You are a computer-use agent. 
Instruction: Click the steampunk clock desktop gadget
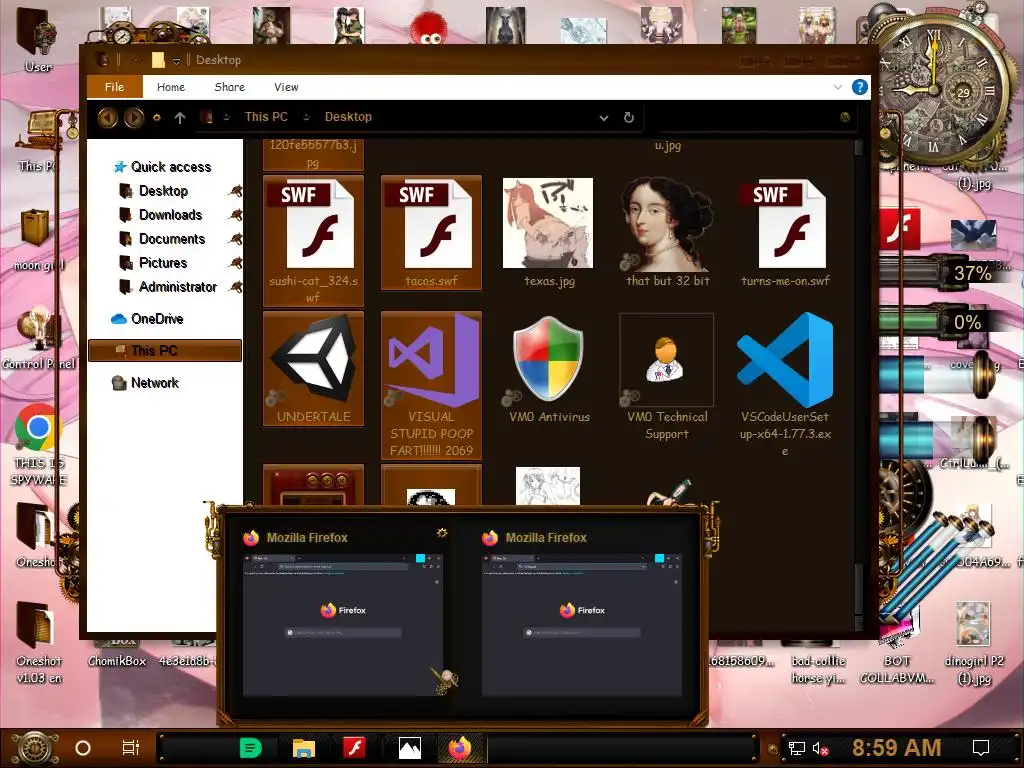(935, 88)
